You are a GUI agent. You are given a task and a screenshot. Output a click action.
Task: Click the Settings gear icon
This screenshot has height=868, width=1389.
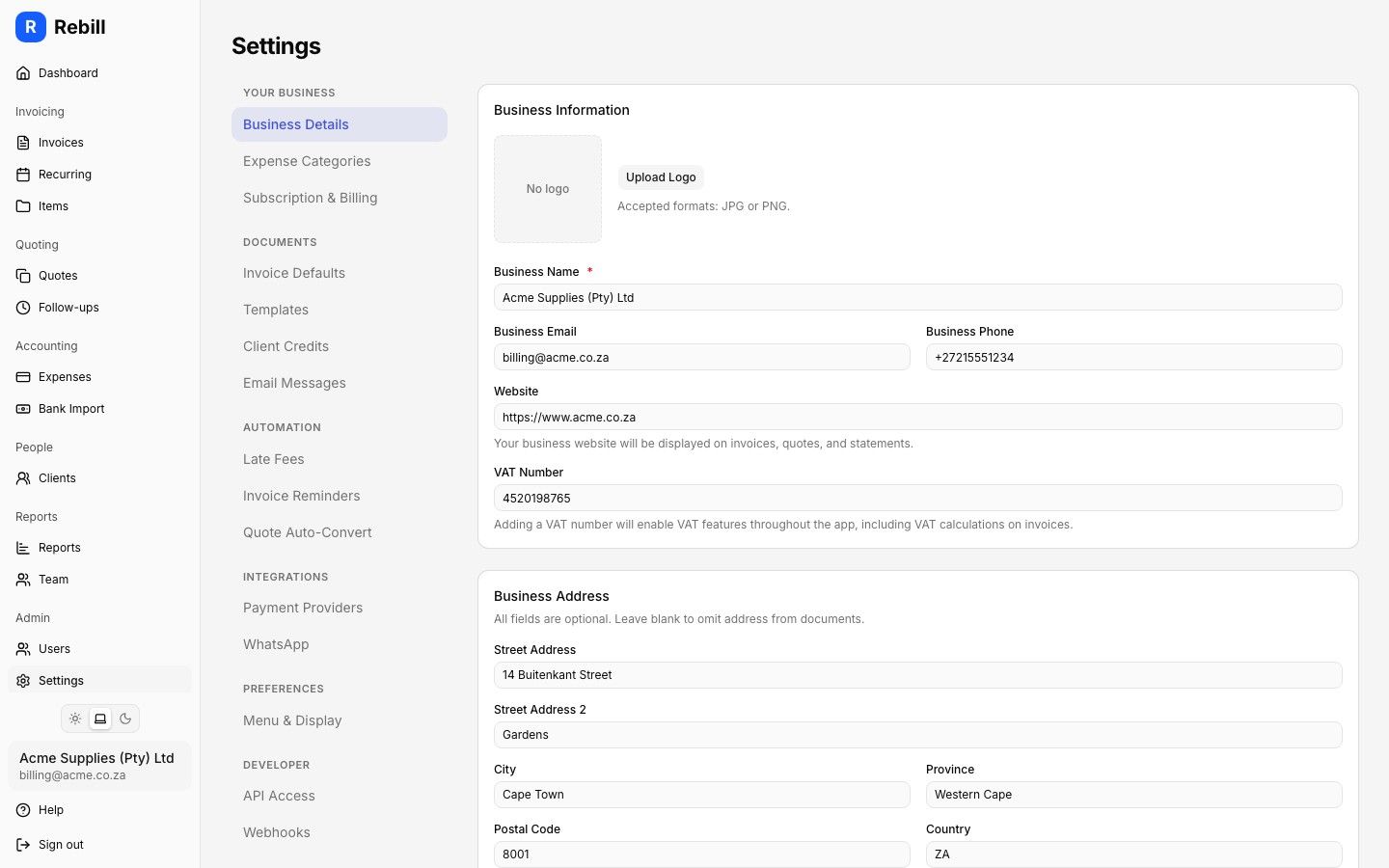(x=23, y=681)
